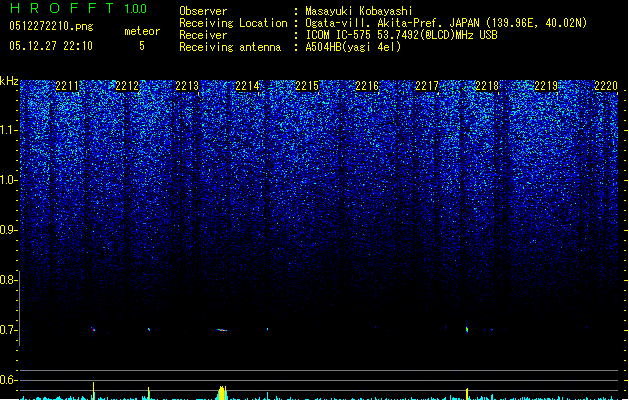Click the 0.7 frequency axis label
This screenshot has height=400, width=629.
8,330
